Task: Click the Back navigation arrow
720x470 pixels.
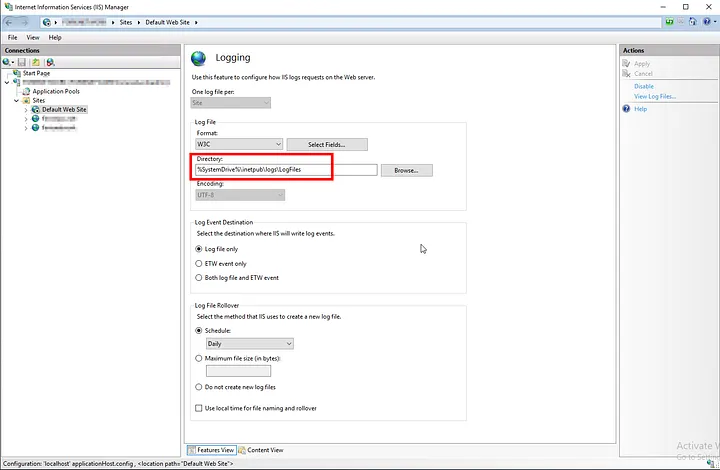Action: click(10, 21)
